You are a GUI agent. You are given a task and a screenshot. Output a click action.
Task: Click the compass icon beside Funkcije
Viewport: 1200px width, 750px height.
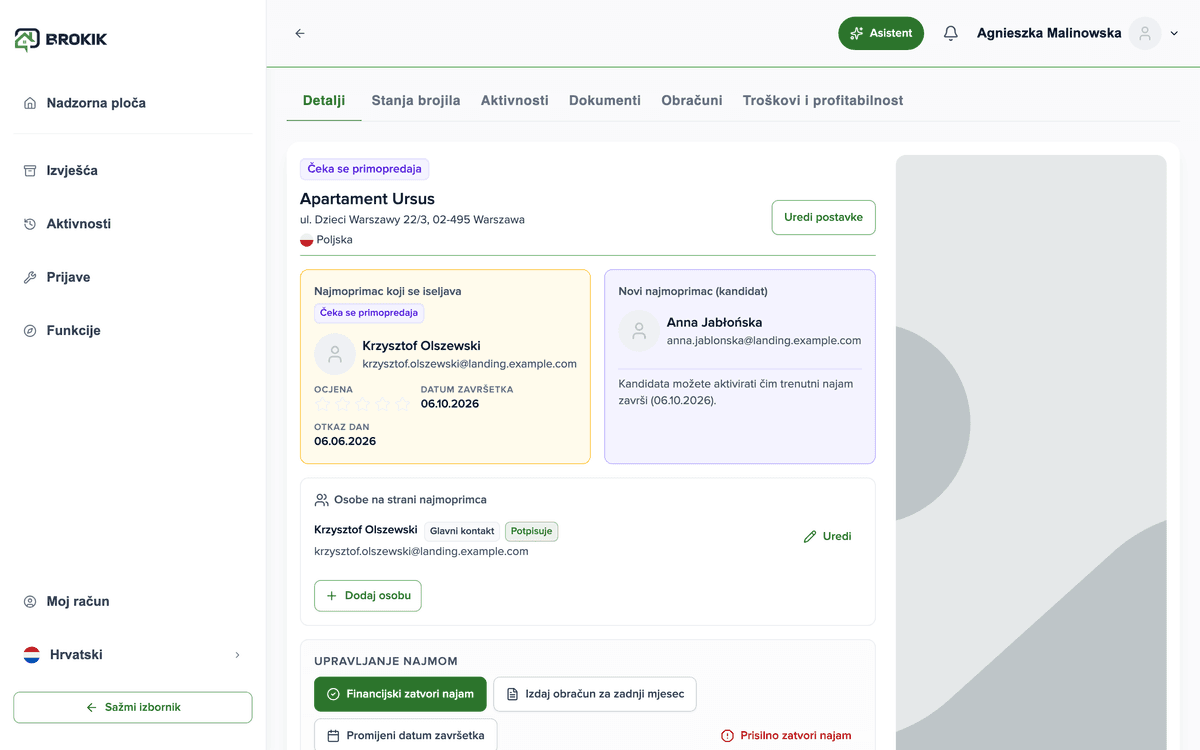[x=30, y=330]
